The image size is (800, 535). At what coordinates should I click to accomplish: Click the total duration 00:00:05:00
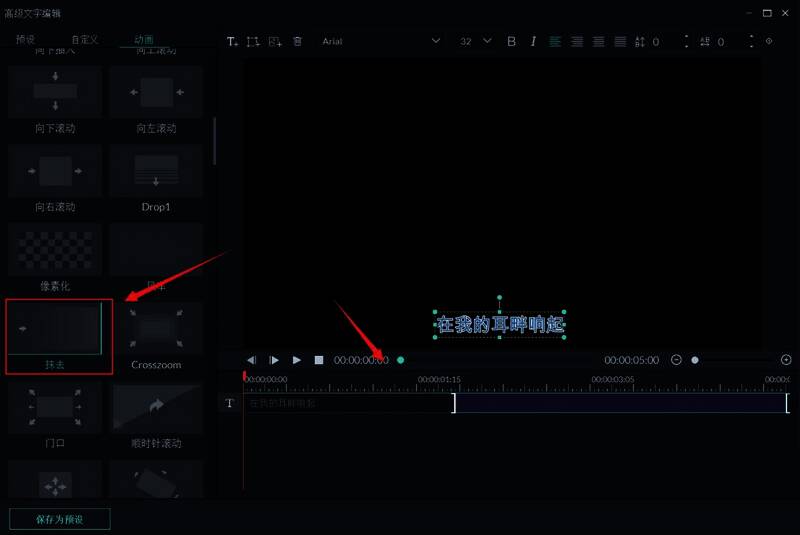pyautogui.click(x=632, y=360)
